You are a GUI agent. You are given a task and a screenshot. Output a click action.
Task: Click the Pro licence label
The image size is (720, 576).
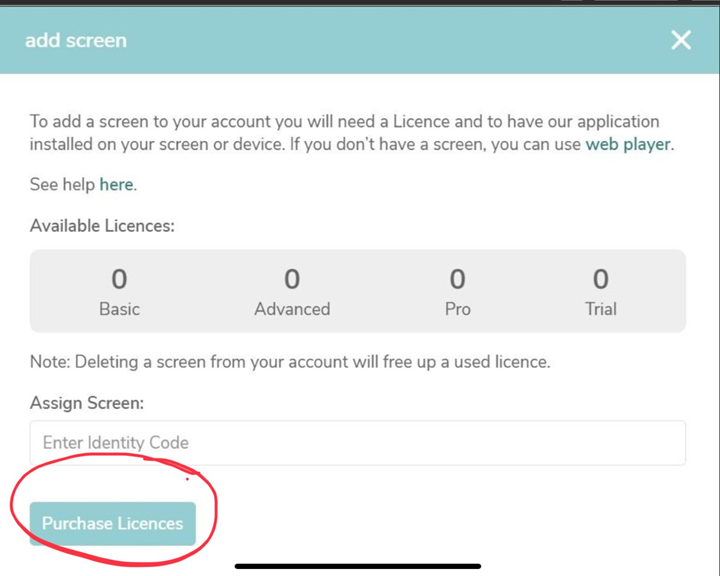pyautogui.click(x=457, y=309)
